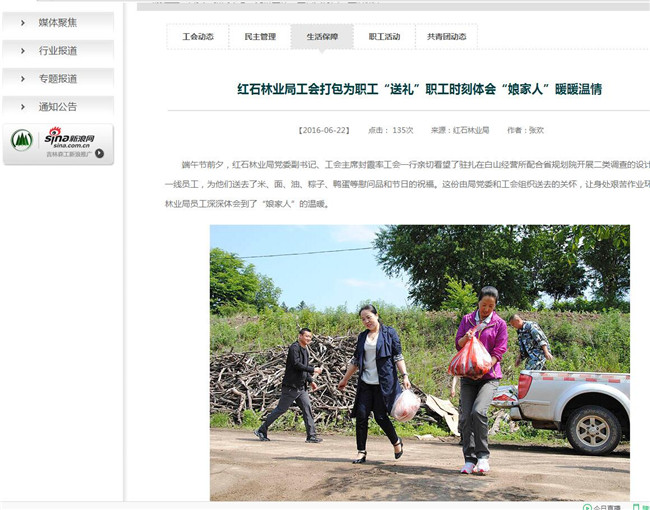Expand the 通知公告 chevron arrow
Screen dimensions: 650x510
click(22, 106)
